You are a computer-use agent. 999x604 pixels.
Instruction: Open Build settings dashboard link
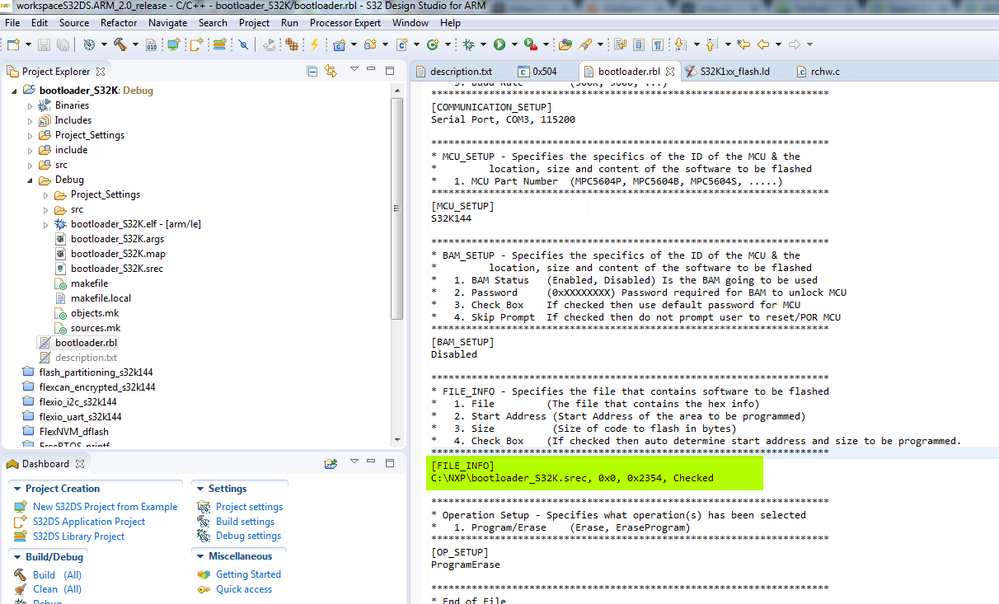[x=245, y=521]
